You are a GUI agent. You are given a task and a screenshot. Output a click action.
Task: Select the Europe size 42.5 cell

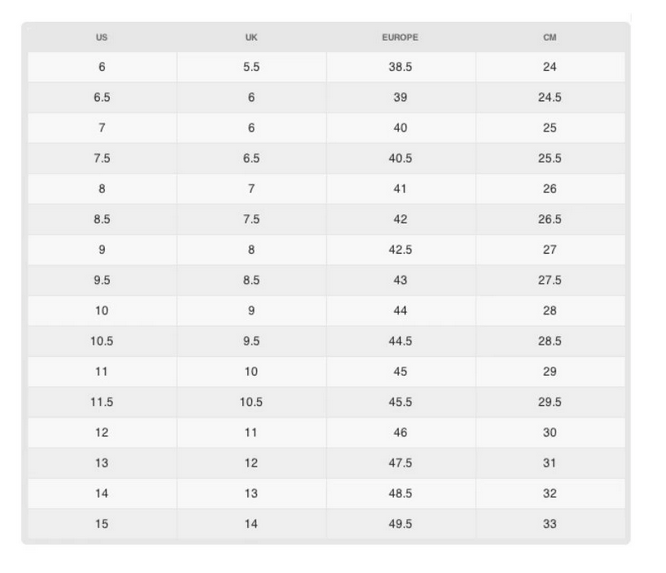pos(400,250)
